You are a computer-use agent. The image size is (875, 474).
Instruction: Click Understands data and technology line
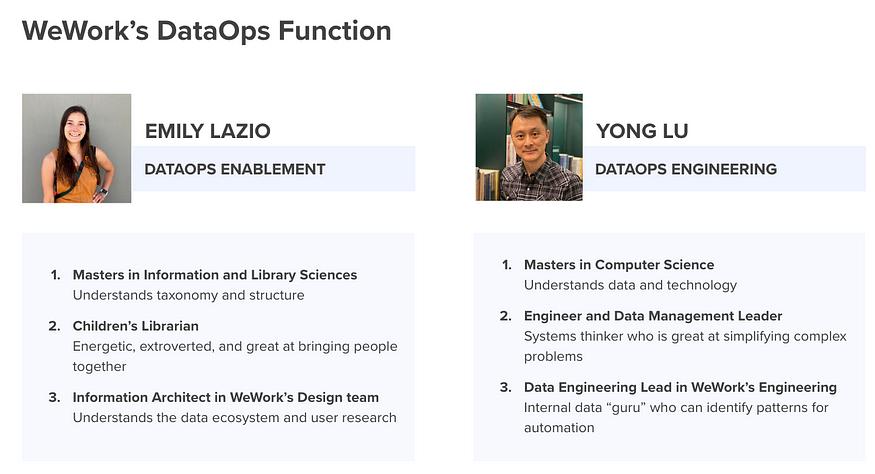point(630,285)
